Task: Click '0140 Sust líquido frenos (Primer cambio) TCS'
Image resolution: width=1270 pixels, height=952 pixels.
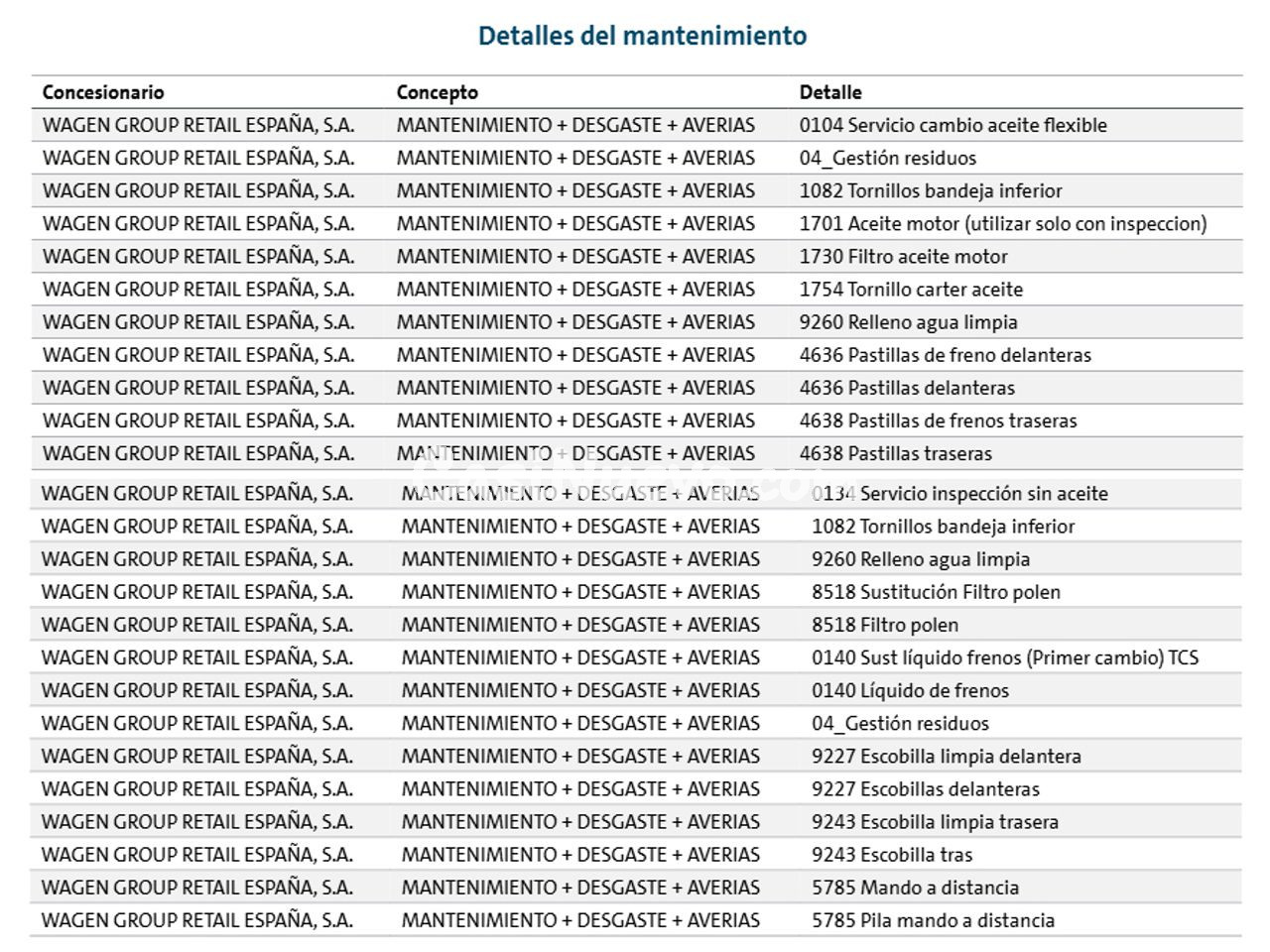Action: click(1004, 657)
